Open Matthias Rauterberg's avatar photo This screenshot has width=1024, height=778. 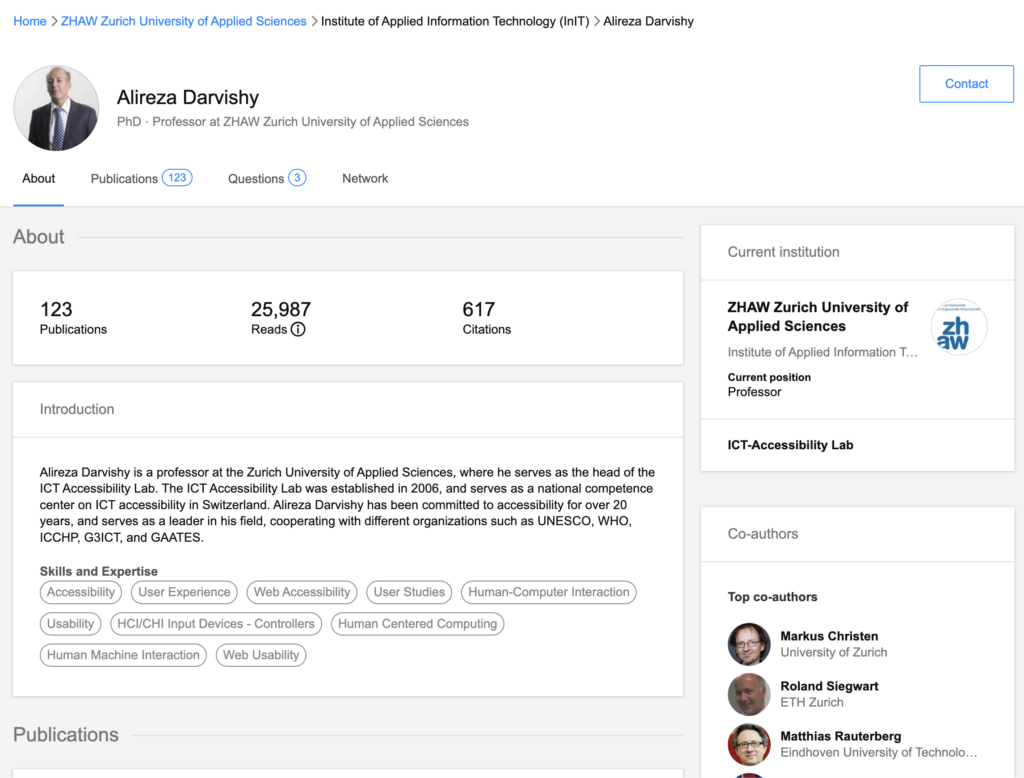(x=749, y=744)
